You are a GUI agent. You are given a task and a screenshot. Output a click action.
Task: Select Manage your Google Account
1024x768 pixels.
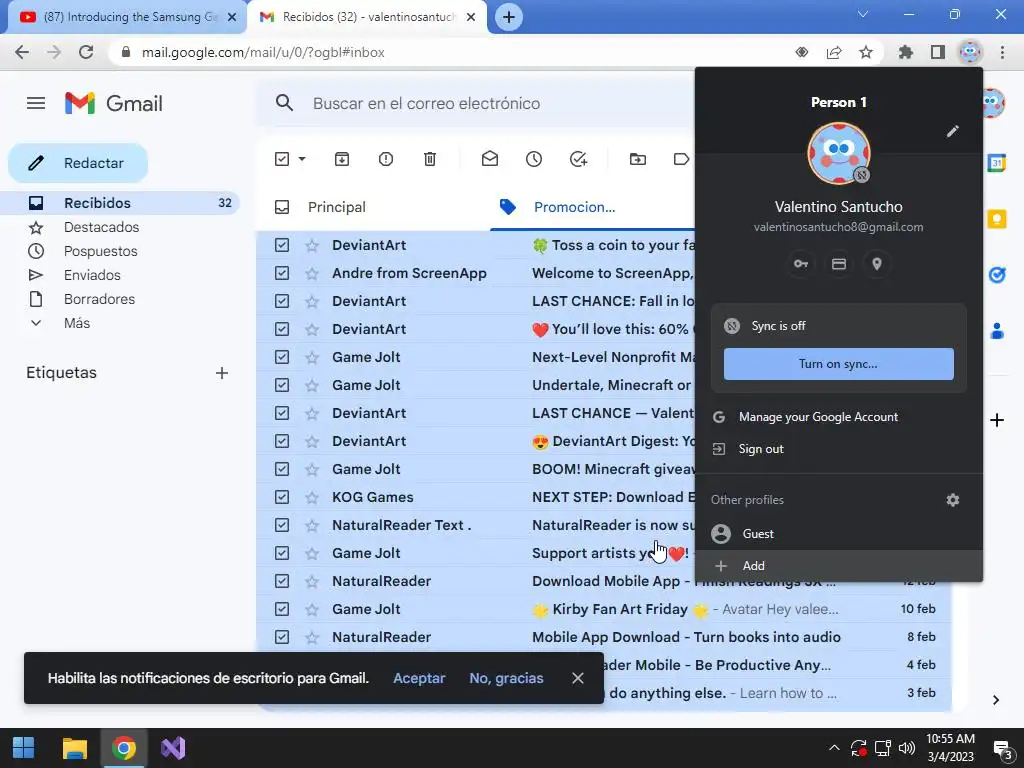(839, 417)
